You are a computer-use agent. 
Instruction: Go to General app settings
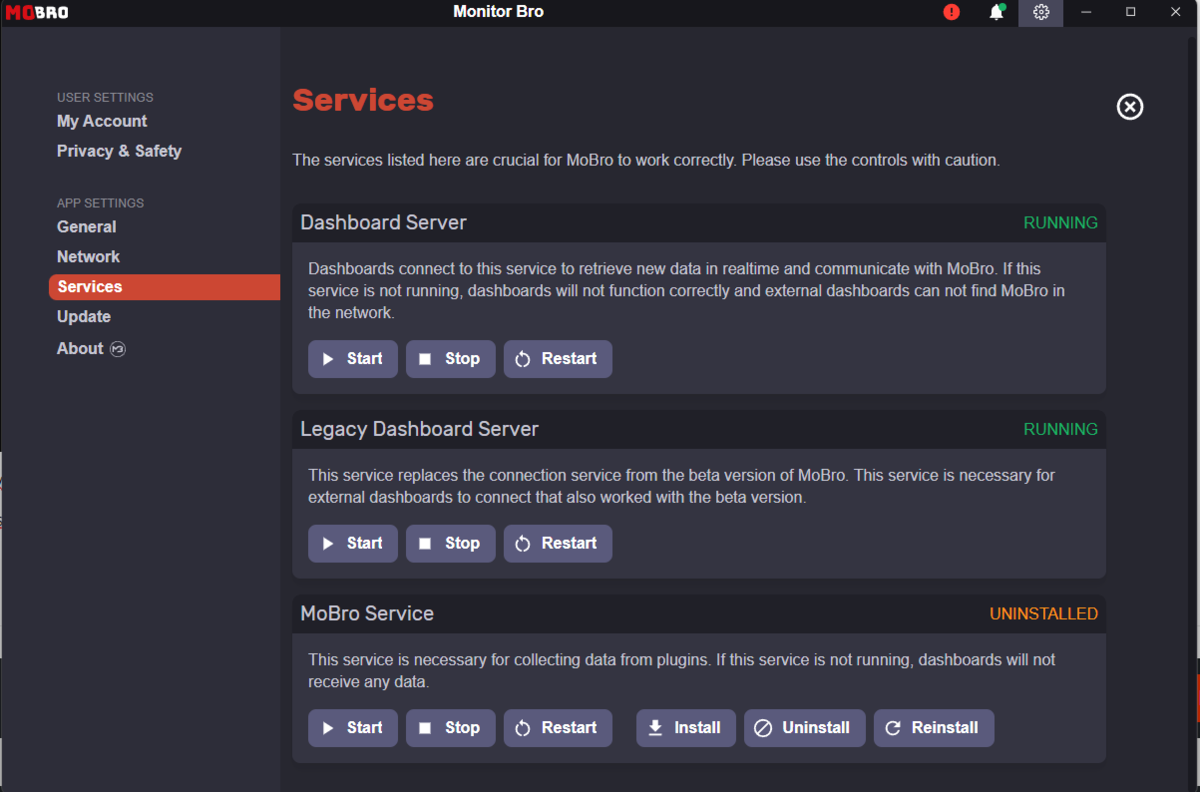tap(86, 227)
